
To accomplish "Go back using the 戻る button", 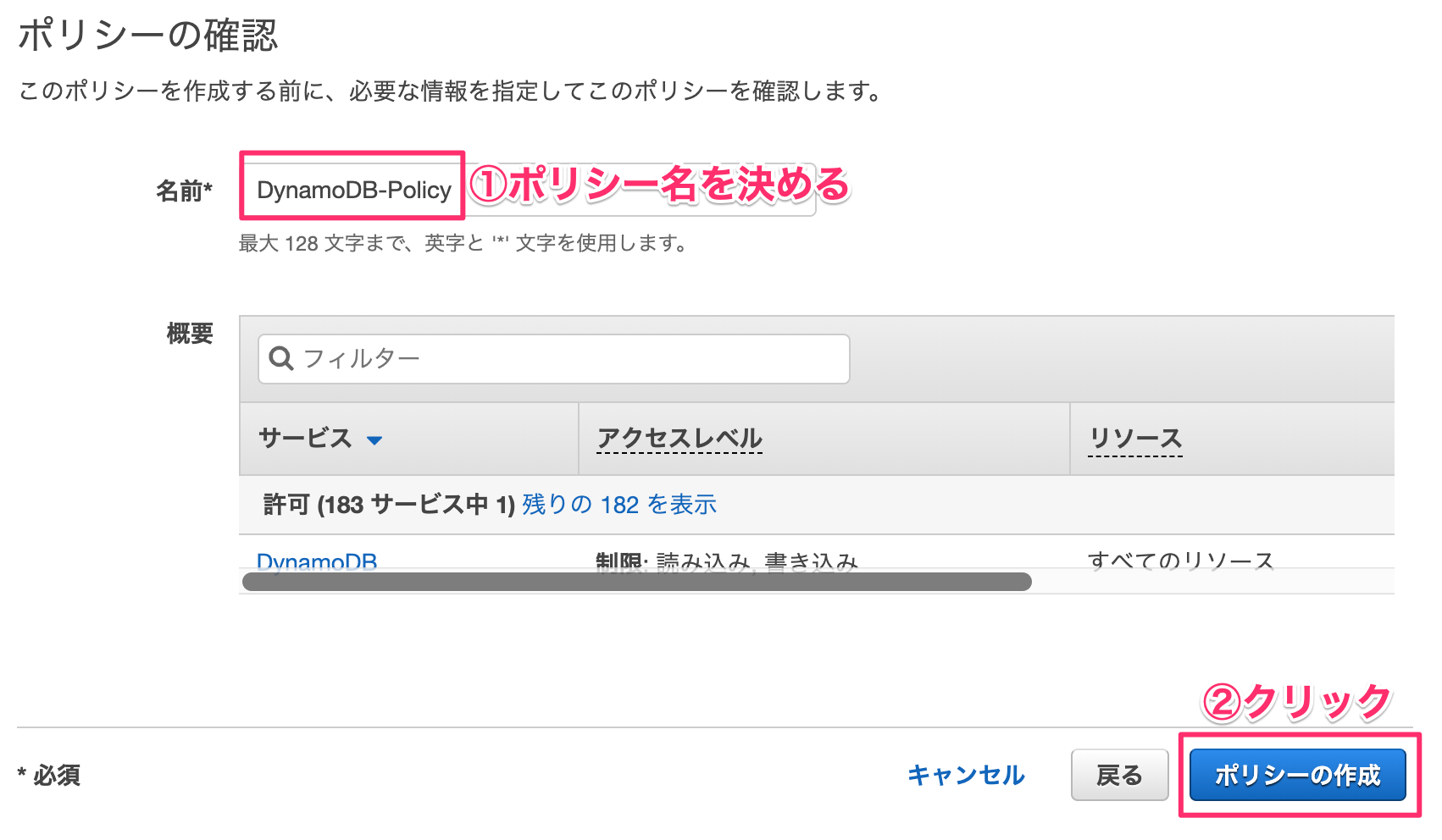I will point(1119,775).
